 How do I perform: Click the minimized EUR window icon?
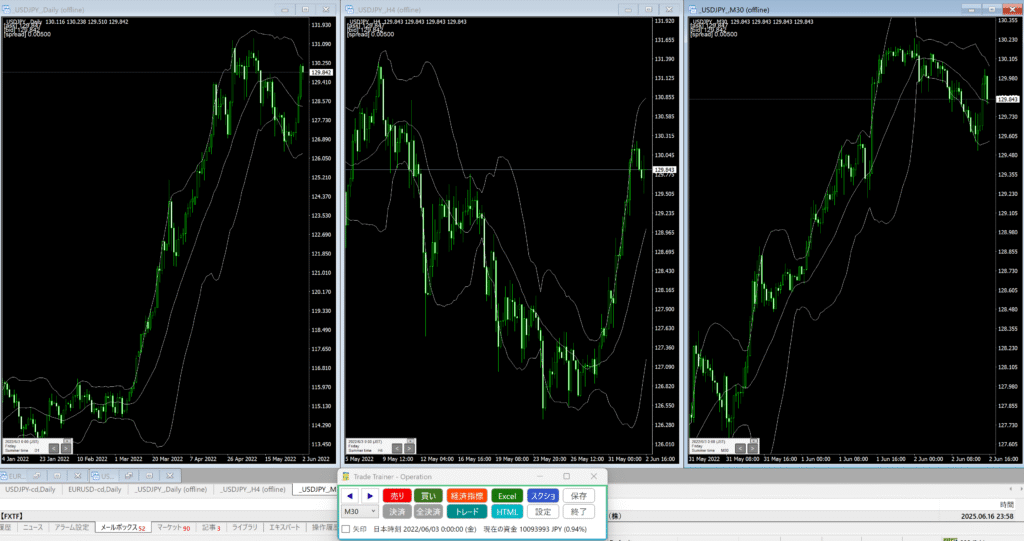pyautogui.click(x=5, y=476)
